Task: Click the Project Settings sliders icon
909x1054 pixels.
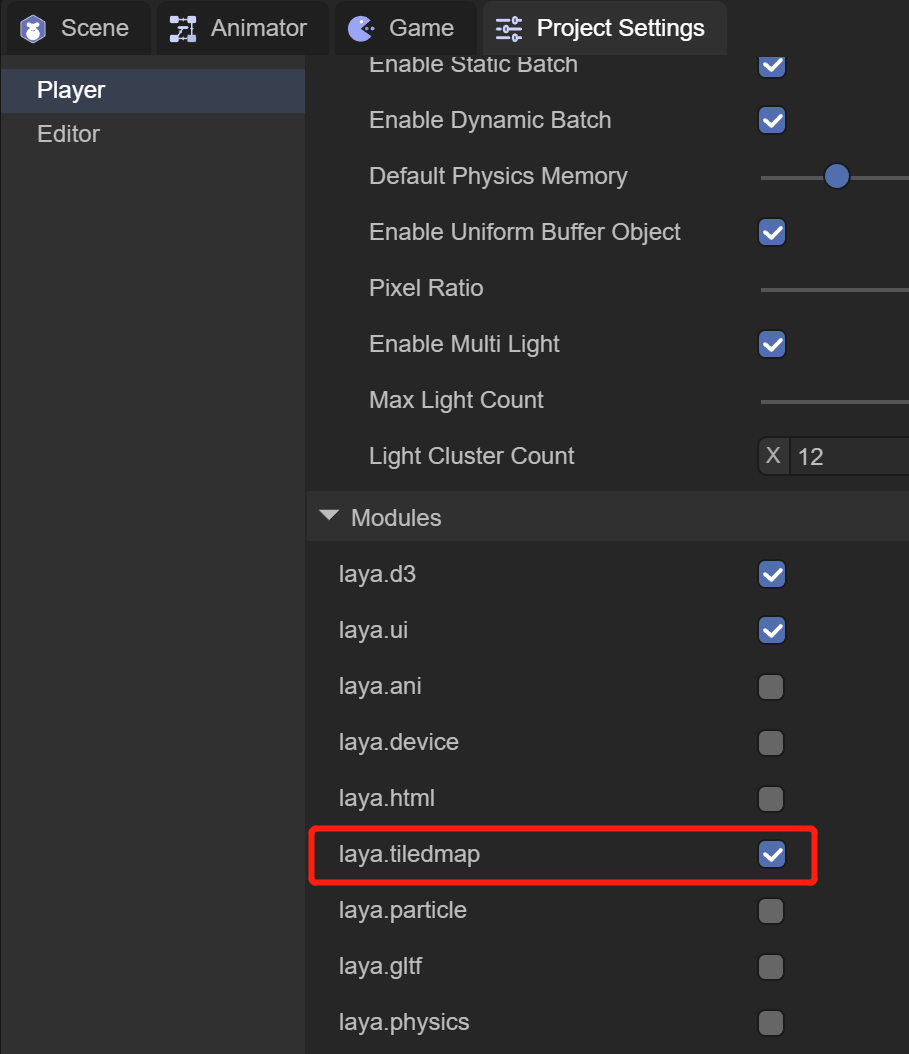Action: (509, 29)
